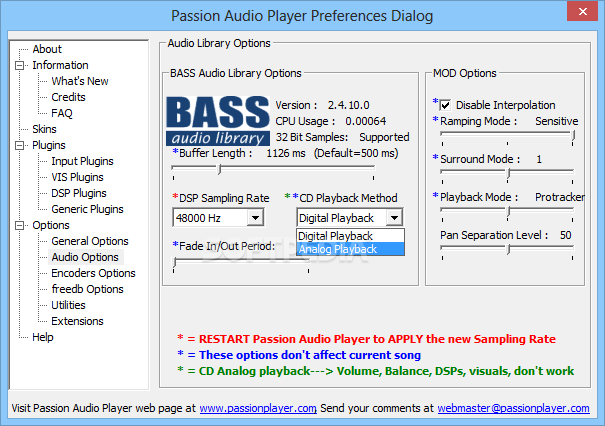Click the CPU Usage 0.00064 value
The width and height of the screenshot is (605, 426).
pos(365,121)
